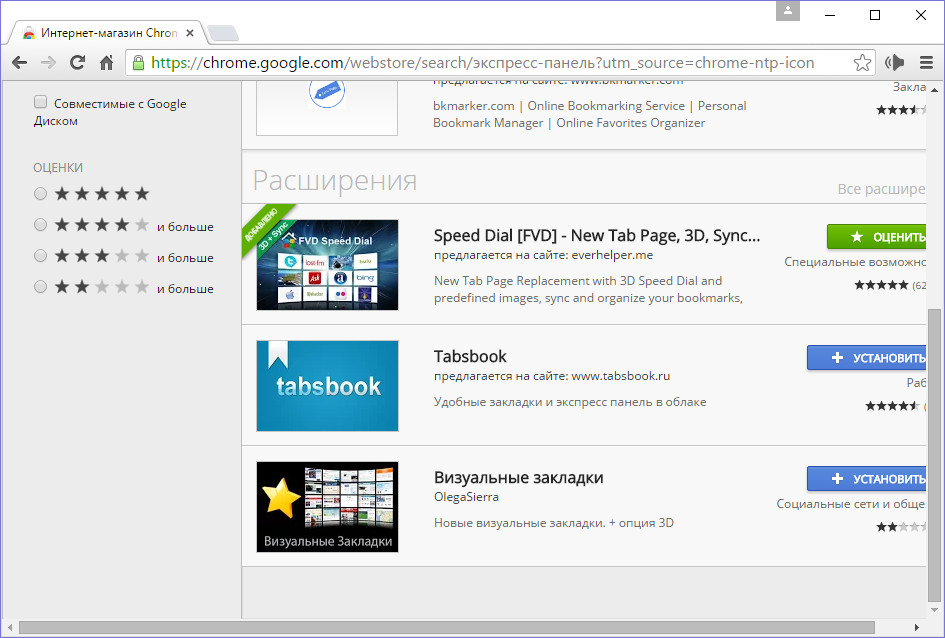Click the 'ОЦЕНКИ' filter heading

pyautogui.click(x=58, y=167)
